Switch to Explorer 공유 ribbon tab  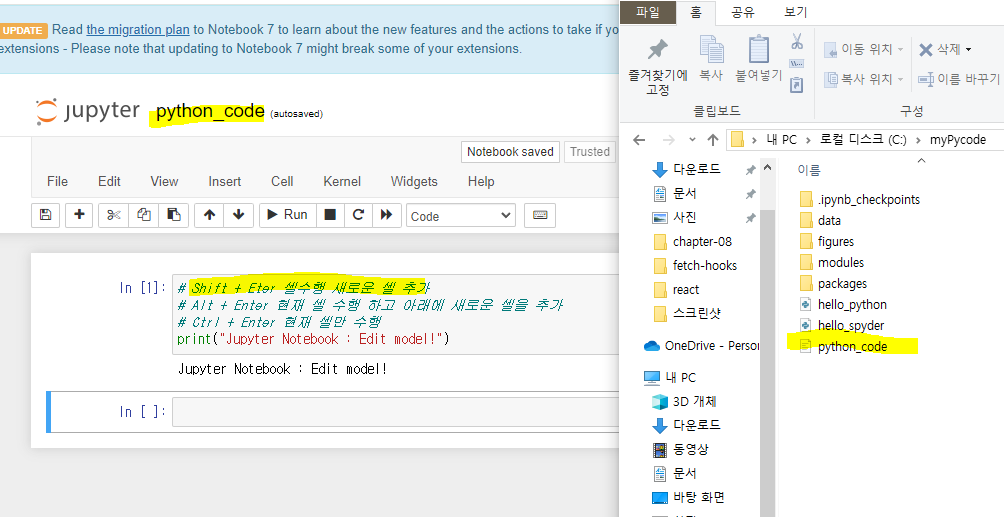pyautogui.click(x=743, y=12)
